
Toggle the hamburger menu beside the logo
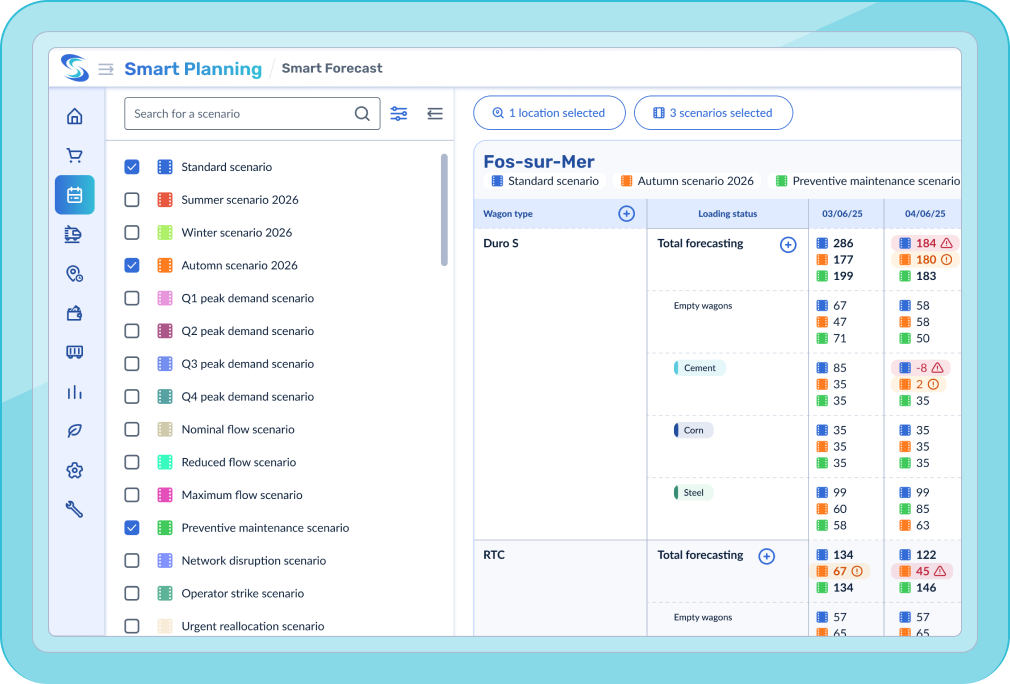(x=106, y=69)
